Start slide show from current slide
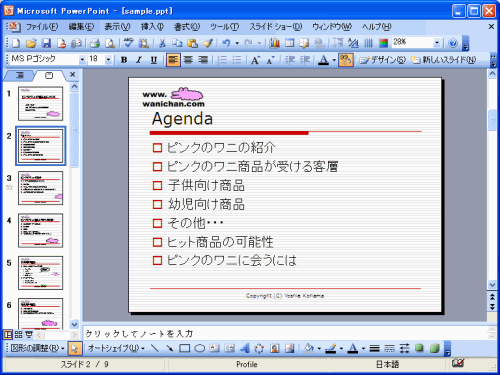This screenshot has height=375, width=500. pyautogui.click(x=29, y=335)
